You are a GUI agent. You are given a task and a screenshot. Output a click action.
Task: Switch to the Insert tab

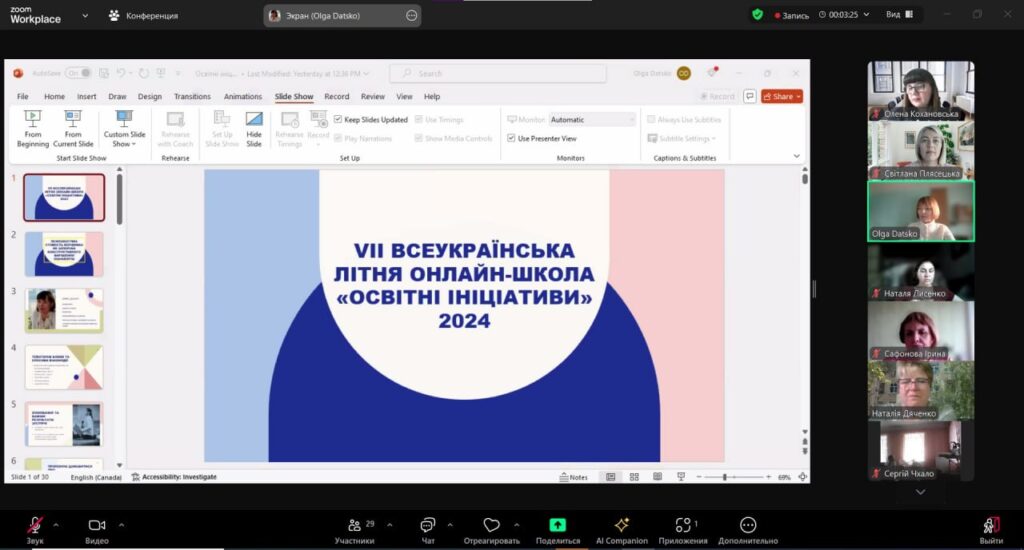(86, 96)
